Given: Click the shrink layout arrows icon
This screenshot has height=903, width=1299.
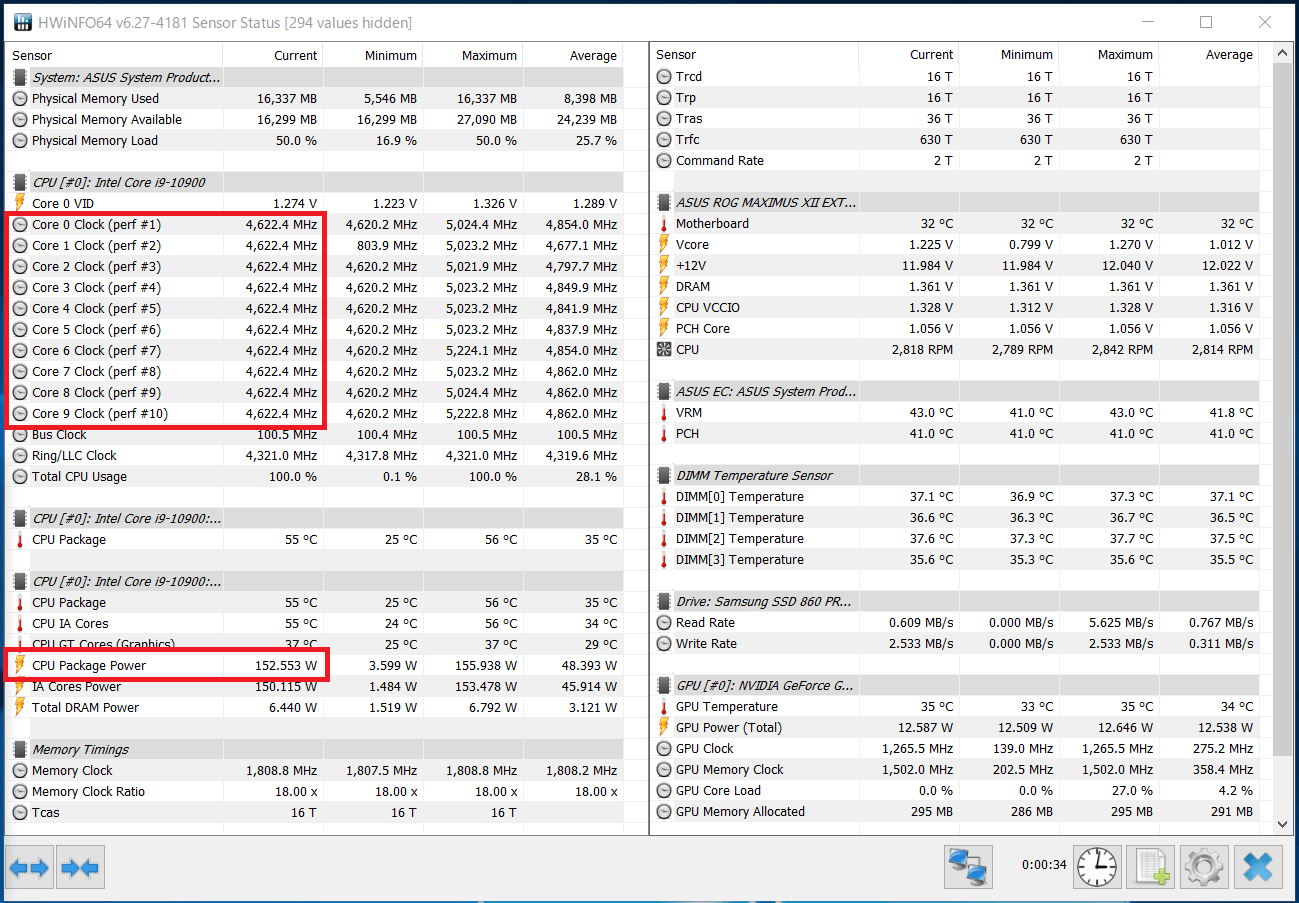Looking at the screenshot, I should (x=80, y=868).
